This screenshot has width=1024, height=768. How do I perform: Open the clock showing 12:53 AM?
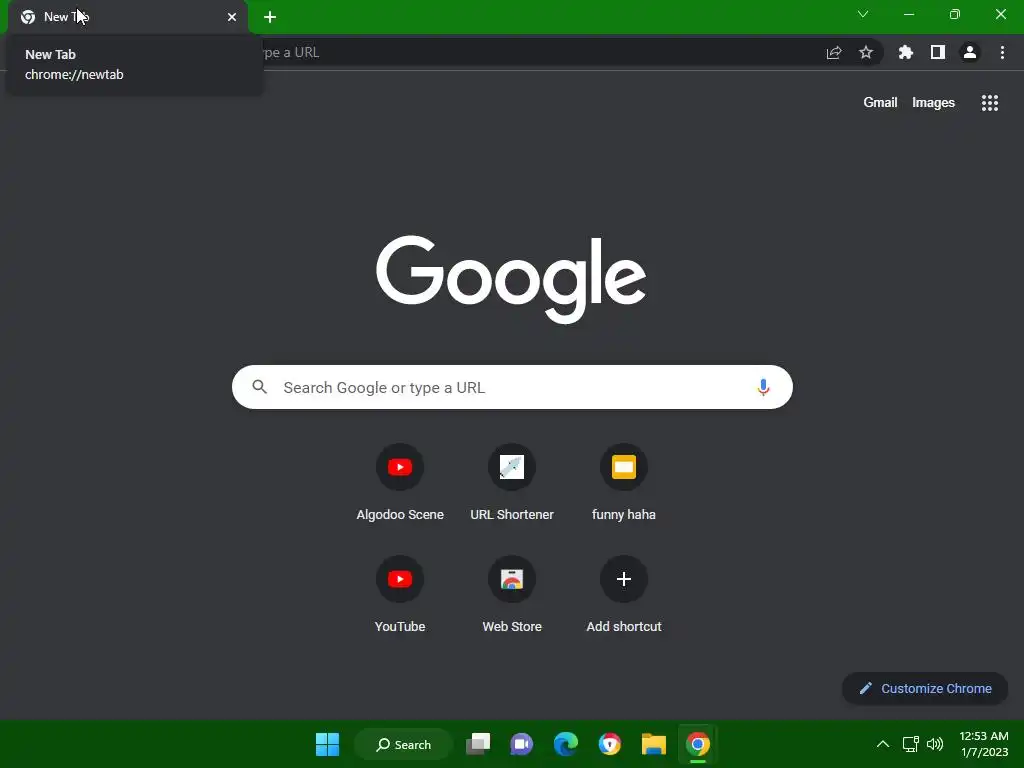point(984,744)
